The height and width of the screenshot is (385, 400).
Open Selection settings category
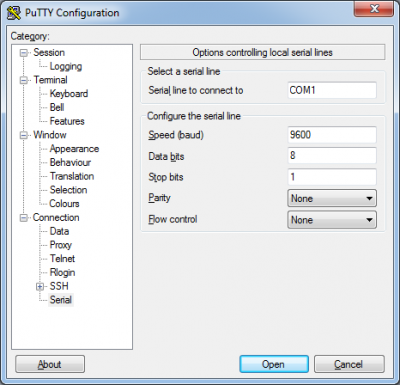coord(68,190)
